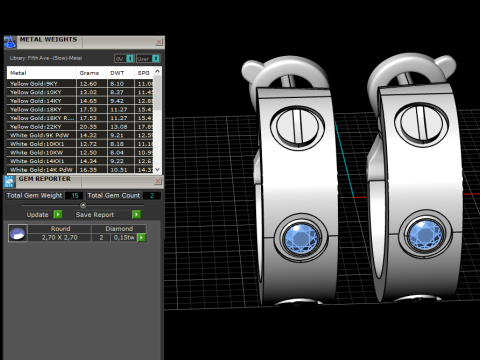This screenshot has width=480, height=360.
Task: Click the gem reporter slider handle
Action: (x=83, y=205)
